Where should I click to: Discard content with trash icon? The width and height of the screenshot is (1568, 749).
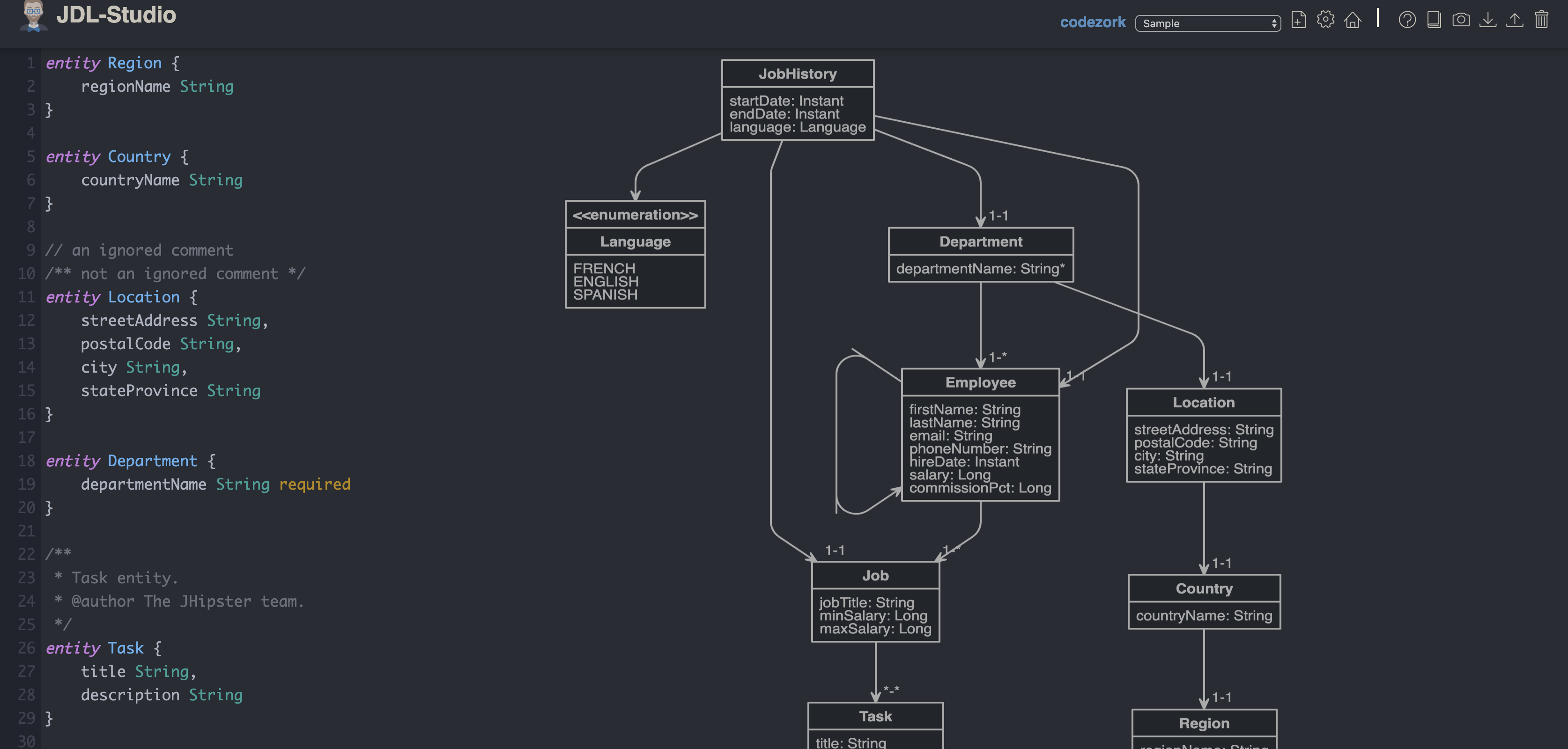(1541, 20)
